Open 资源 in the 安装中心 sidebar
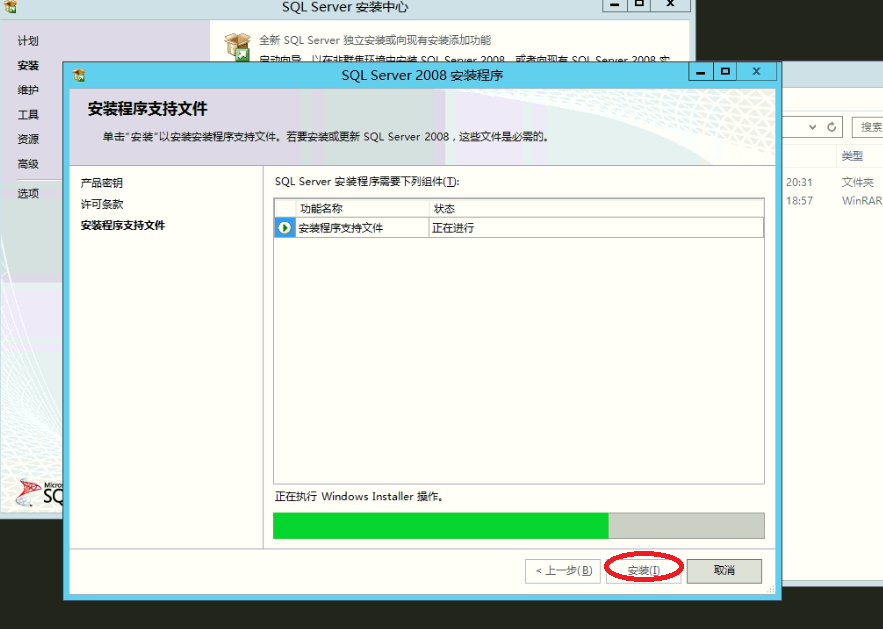The height and width of the screenshot is (629, 883). coord(28,139)
